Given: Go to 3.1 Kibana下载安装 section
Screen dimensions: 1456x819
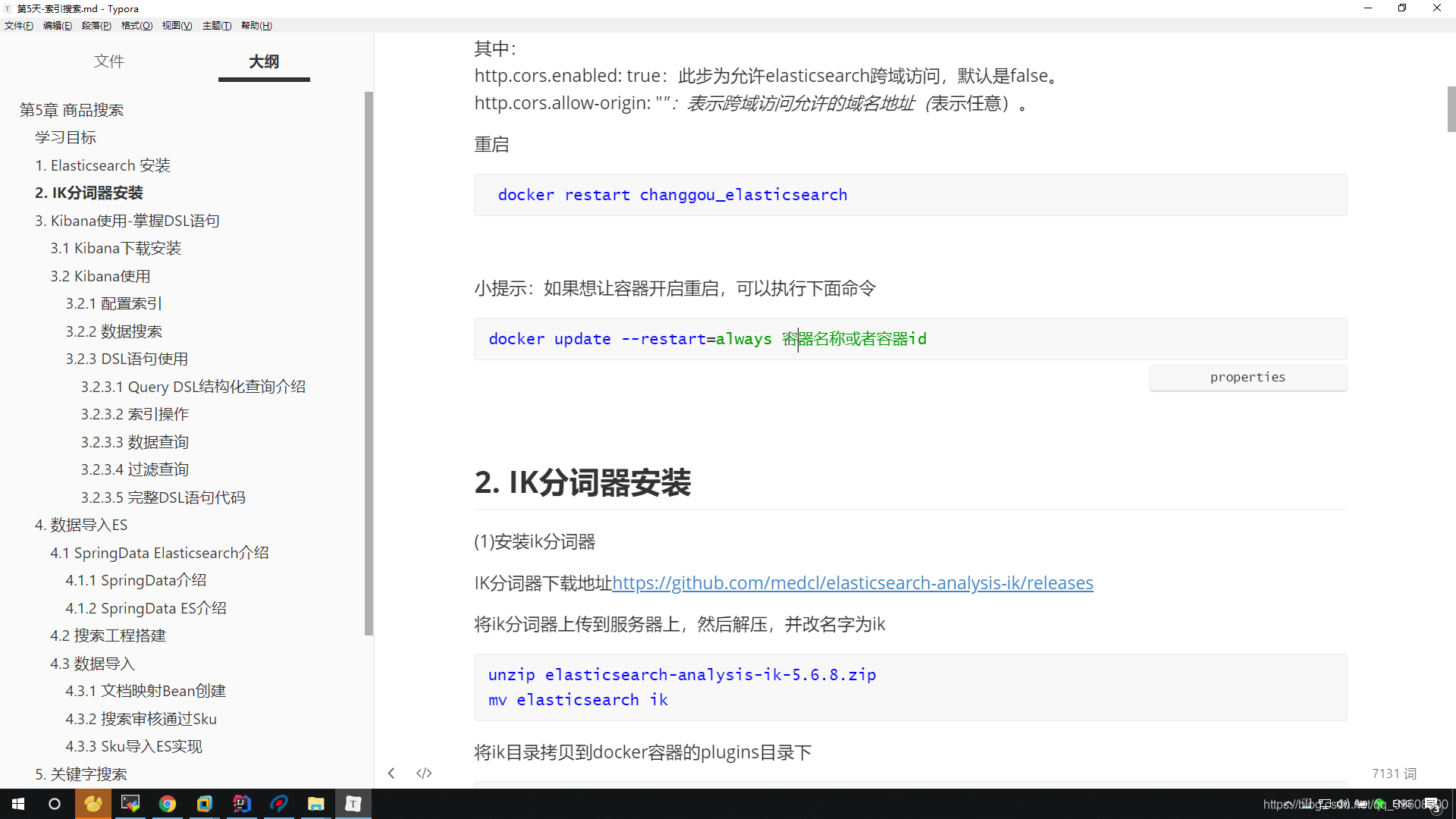Looking at the screenshot, I should click(116, 249).
